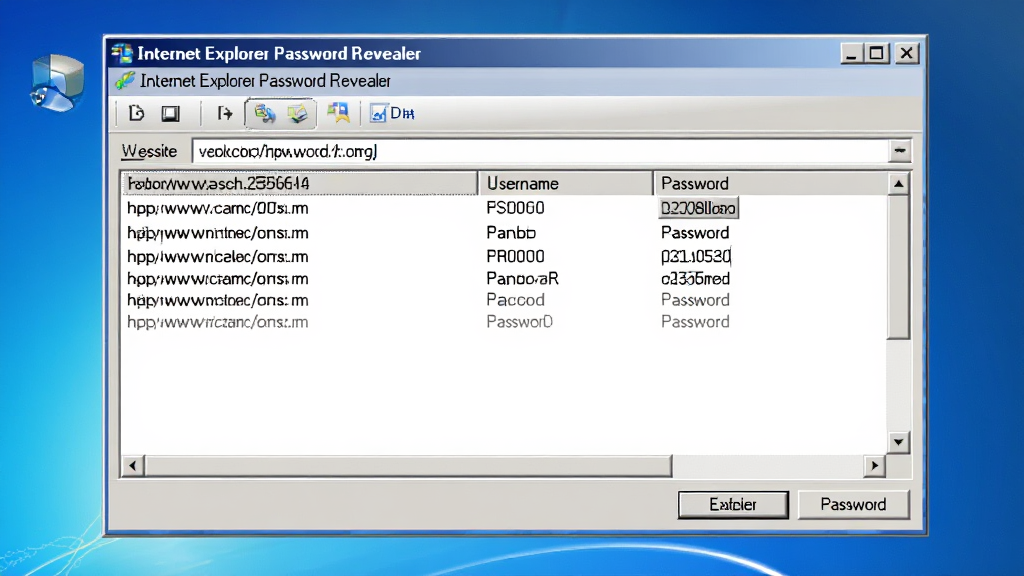This screenshot has height=576, width=1024.
Task: Click the Eafcier button
Action: (733, 505)
